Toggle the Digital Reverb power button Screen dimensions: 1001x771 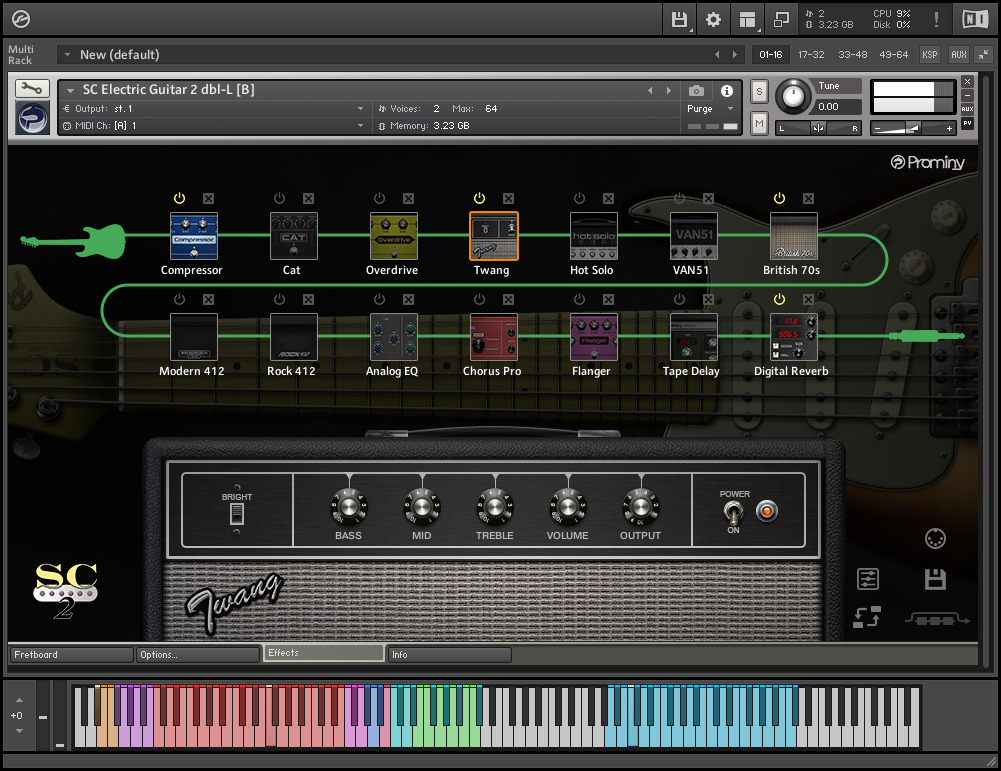click(779, 299)
